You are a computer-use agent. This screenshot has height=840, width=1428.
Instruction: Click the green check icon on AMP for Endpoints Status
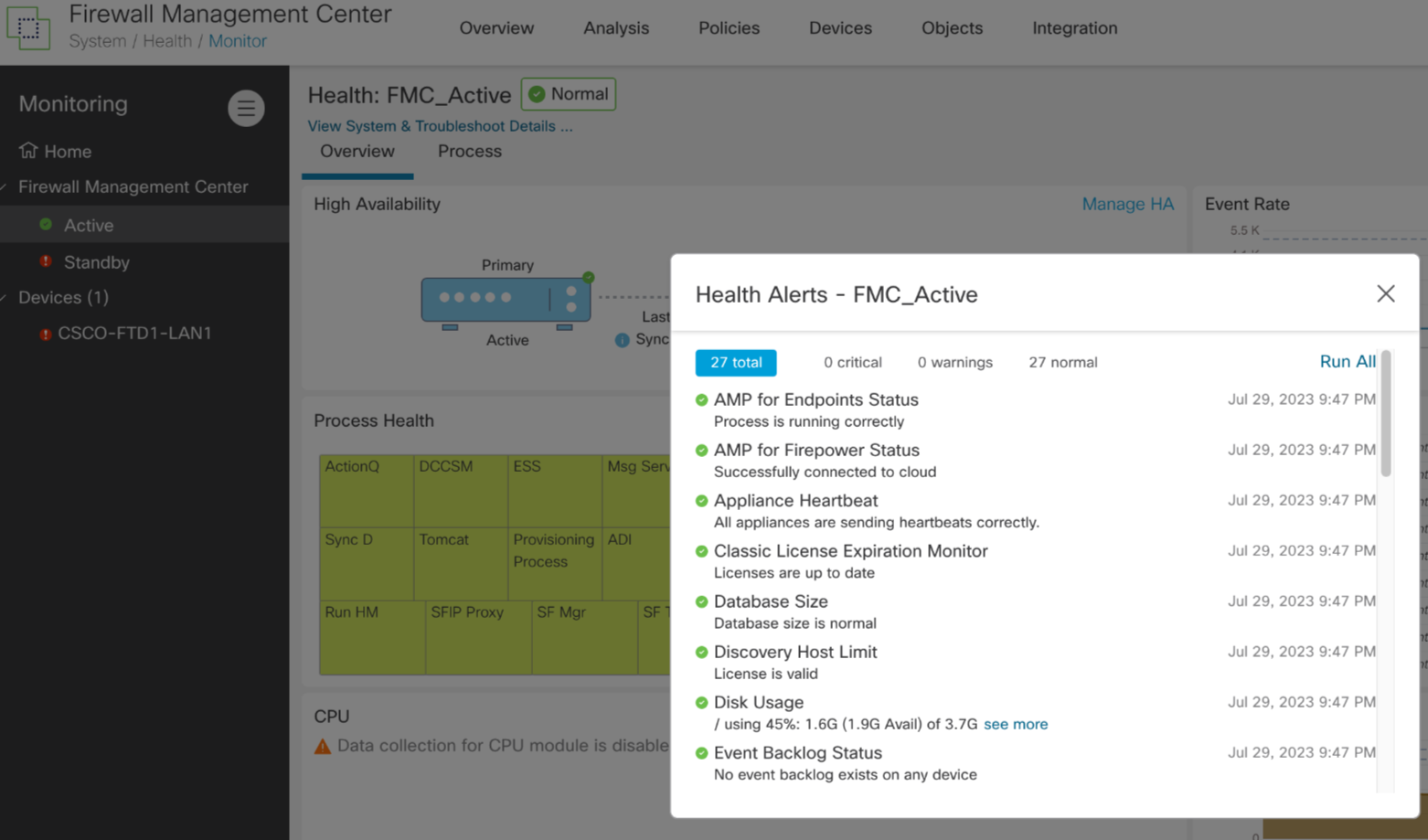(x=701, y=399)
